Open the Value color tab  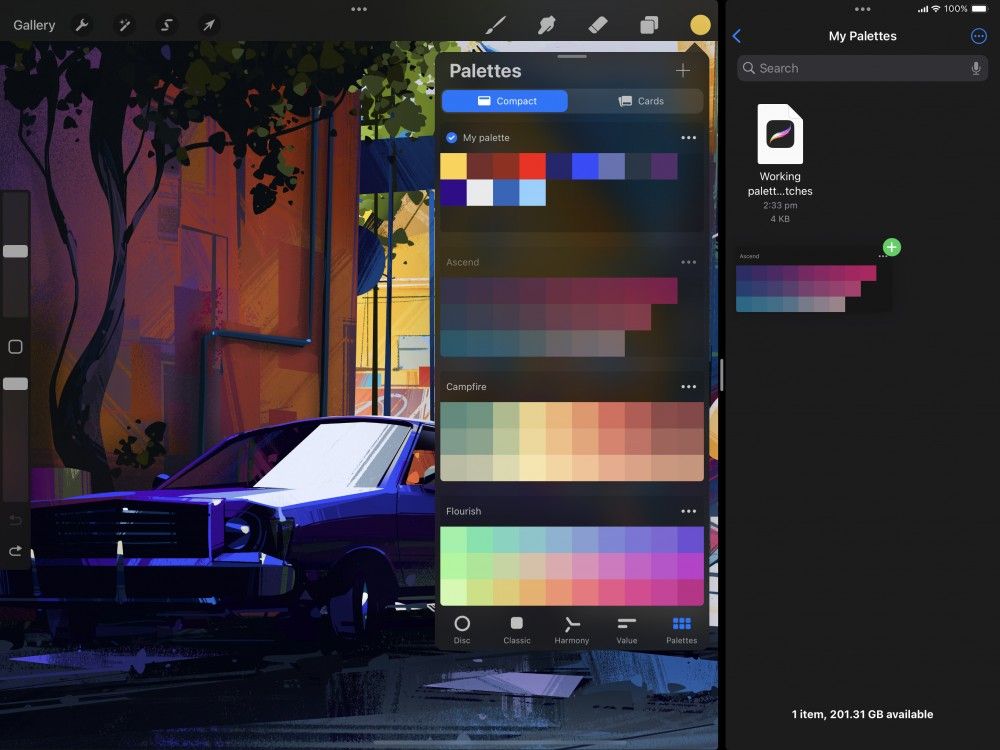pos(626,629)
